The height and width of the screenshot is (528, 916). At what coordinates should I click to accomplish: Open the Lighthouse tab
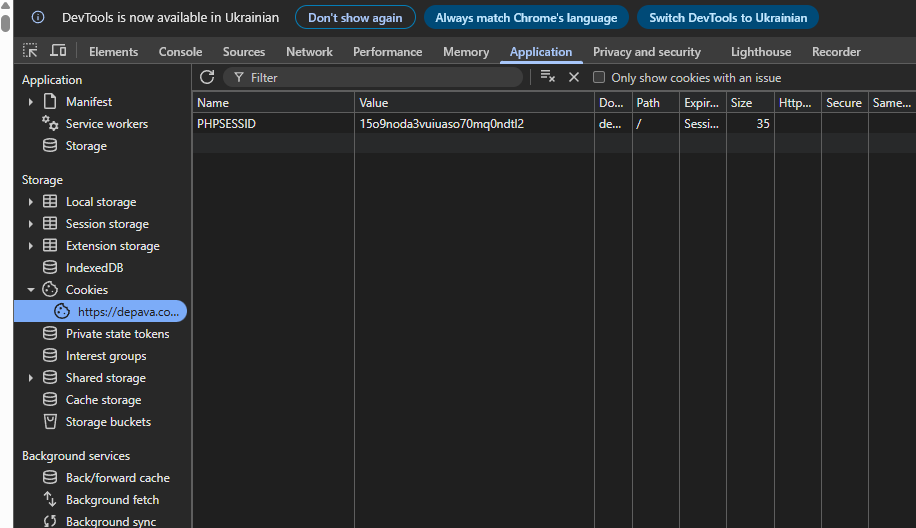tap(761, 51)
